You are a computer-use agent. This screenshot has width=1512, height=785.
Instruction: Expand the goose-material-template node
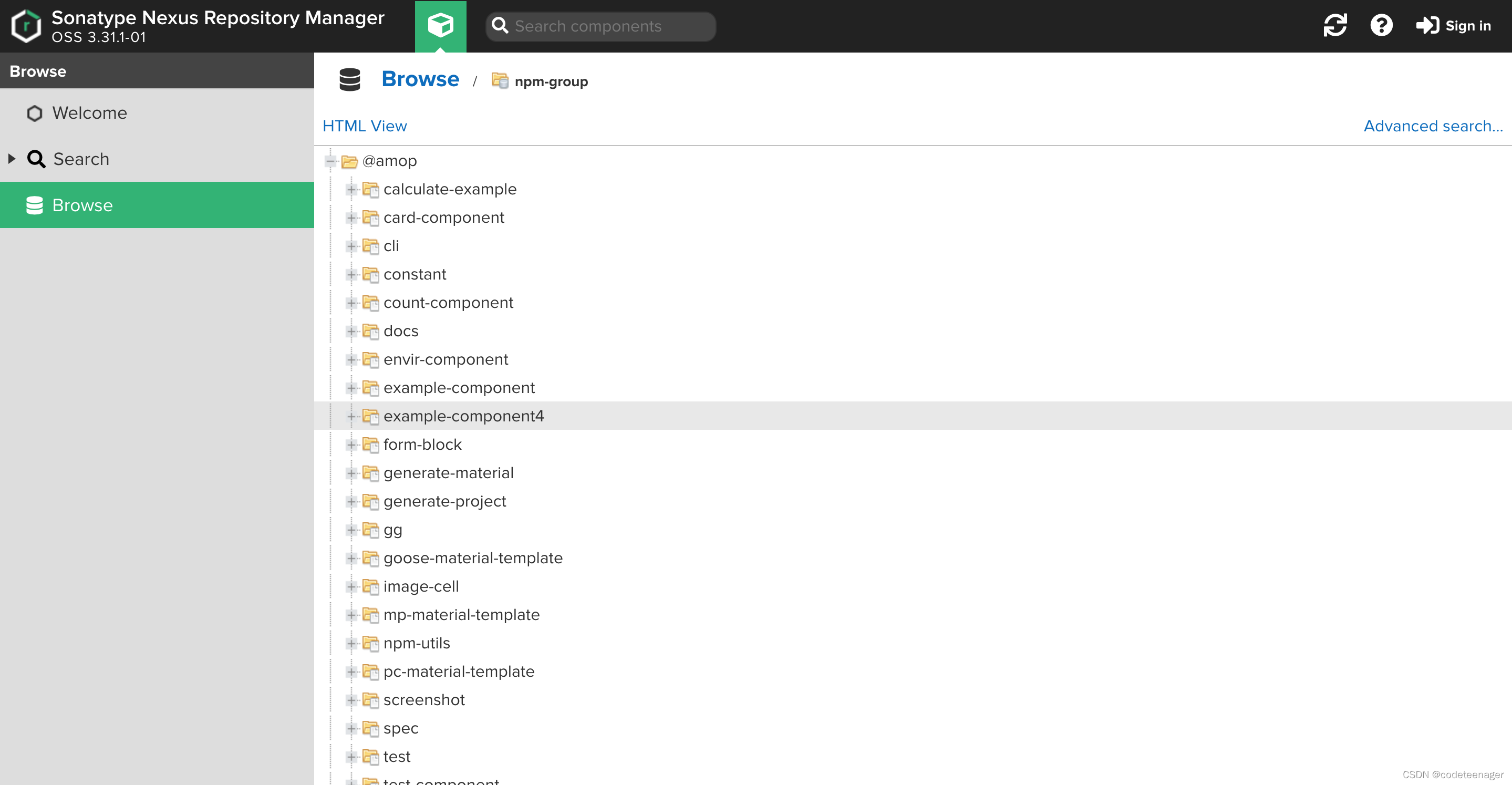351,558
